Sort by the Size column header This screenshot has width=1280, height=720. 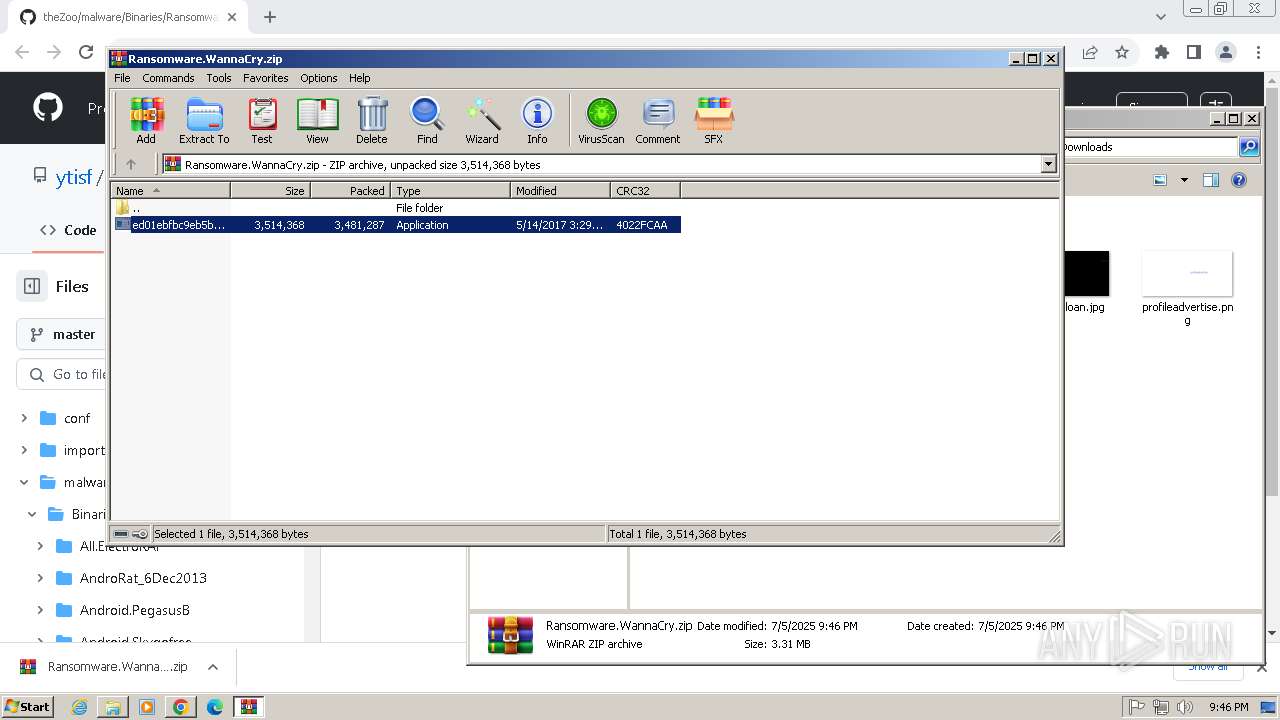click(271, 190)
